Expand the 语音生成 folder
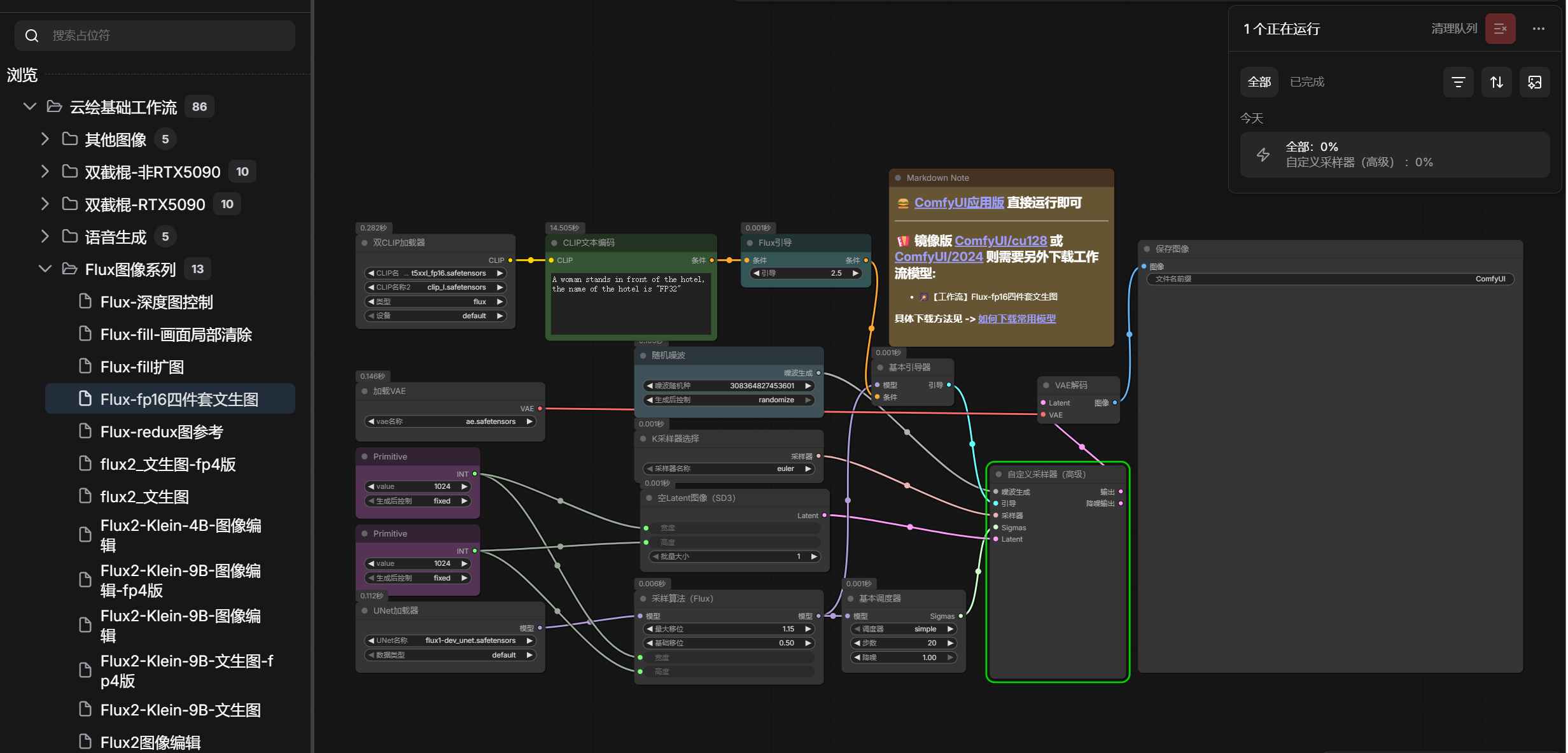This screenshot has height=753, width=1568. 45,236
